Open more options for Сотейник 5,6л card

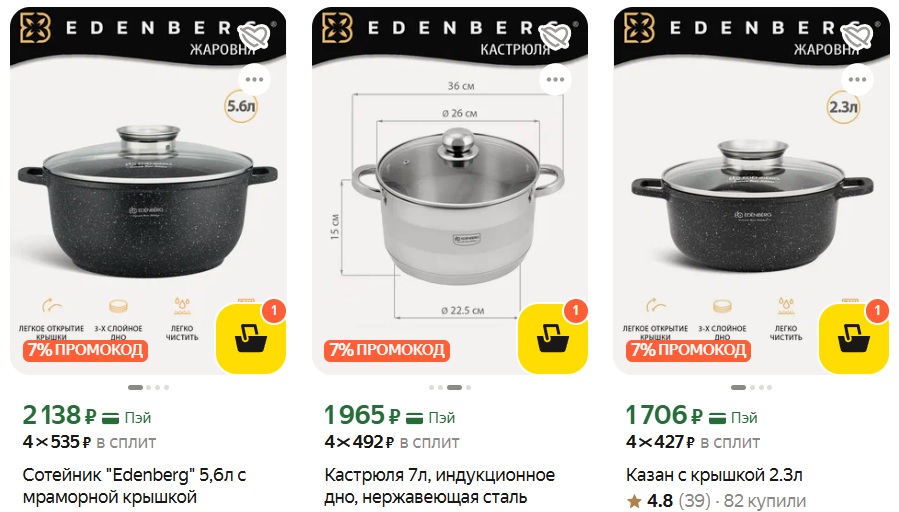coord(254,80)
